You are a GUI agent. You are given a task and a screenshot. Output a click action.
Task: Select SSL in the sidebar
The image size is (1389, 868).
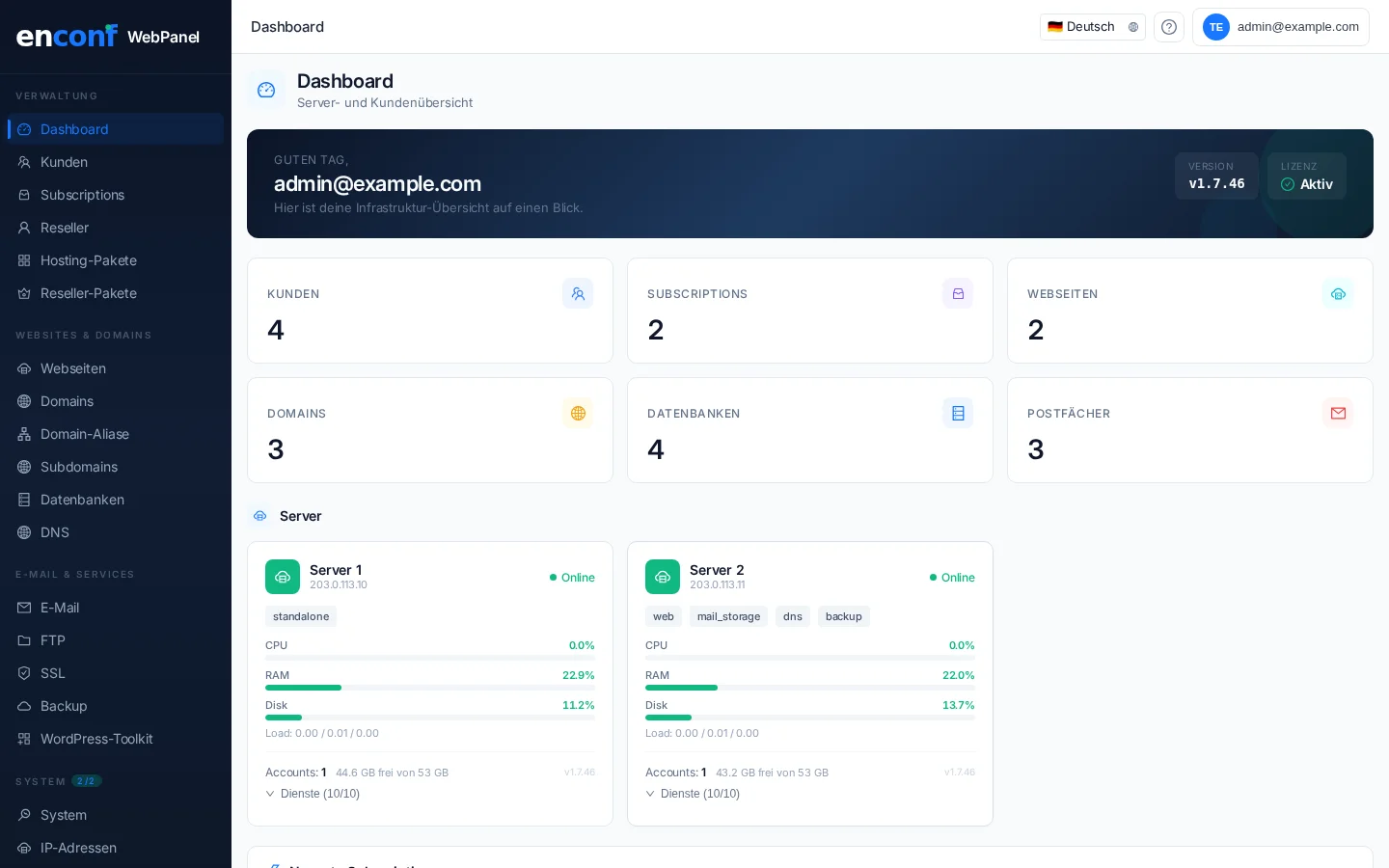point(53,673)
